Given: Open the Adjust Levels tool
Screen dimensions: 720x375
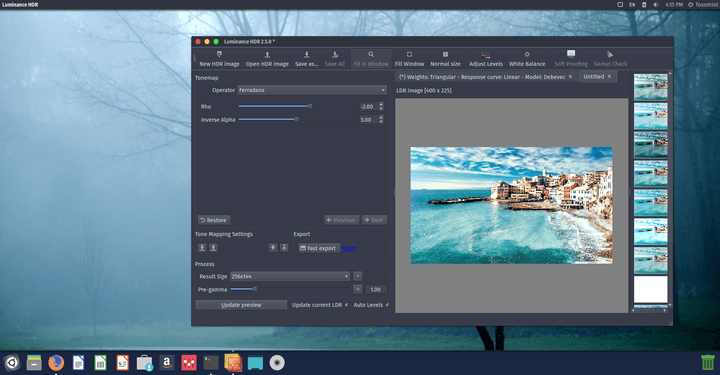Looking at the screenshot, I should pos(486,59).
